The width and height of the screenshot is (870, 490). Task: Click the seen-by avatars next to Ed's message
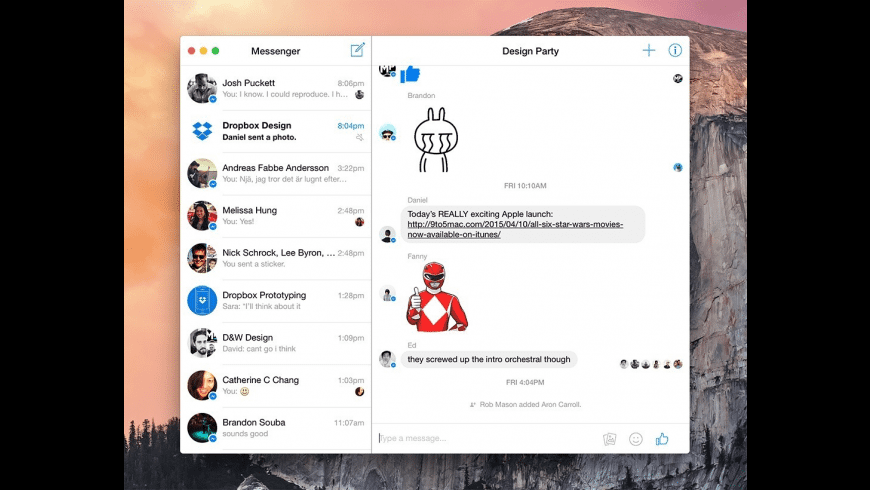point(651,364)
